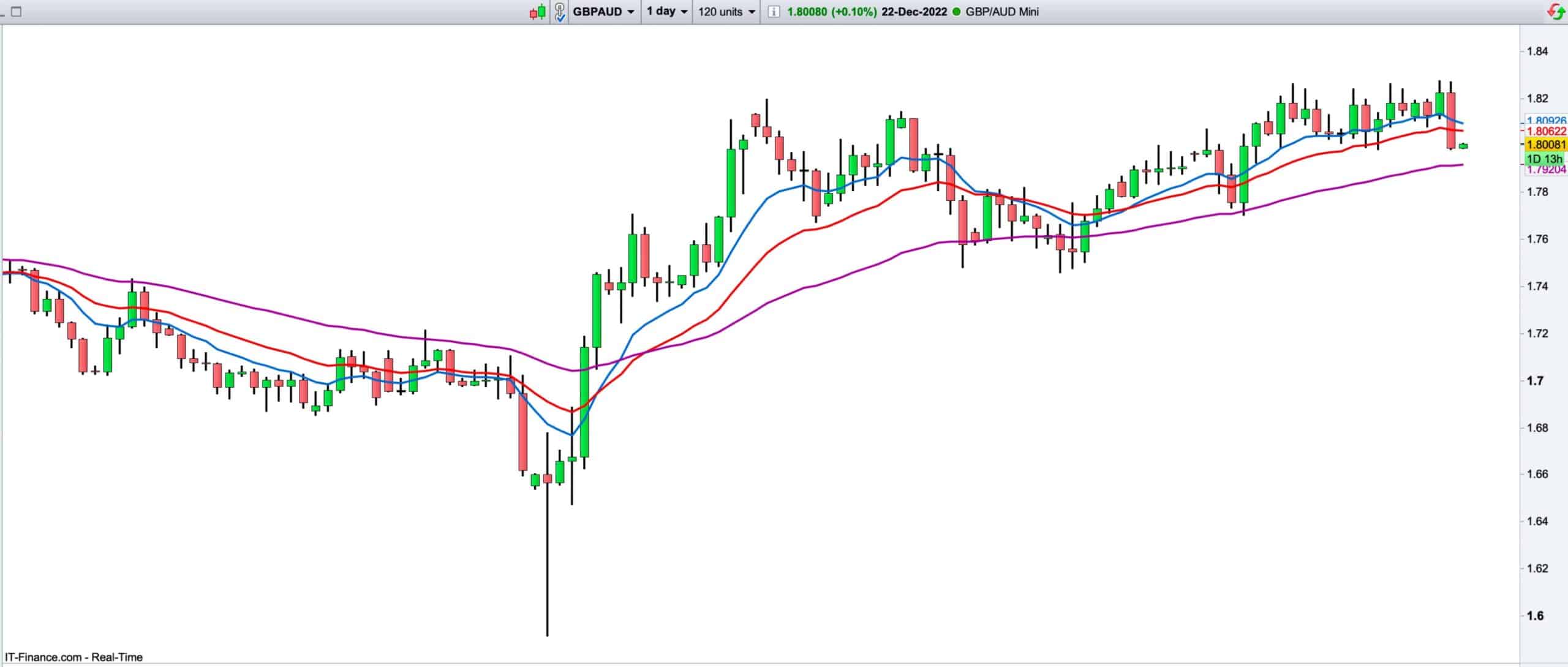Screen dimensions: 1568x667
Task: Expand the 1 day timeframe dropdown
Action: [x=667, y=12]
